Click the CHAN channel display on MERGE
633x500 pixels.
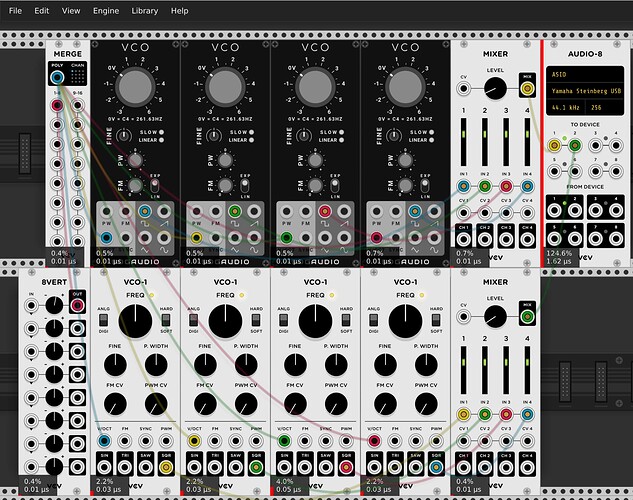point(78,75)
